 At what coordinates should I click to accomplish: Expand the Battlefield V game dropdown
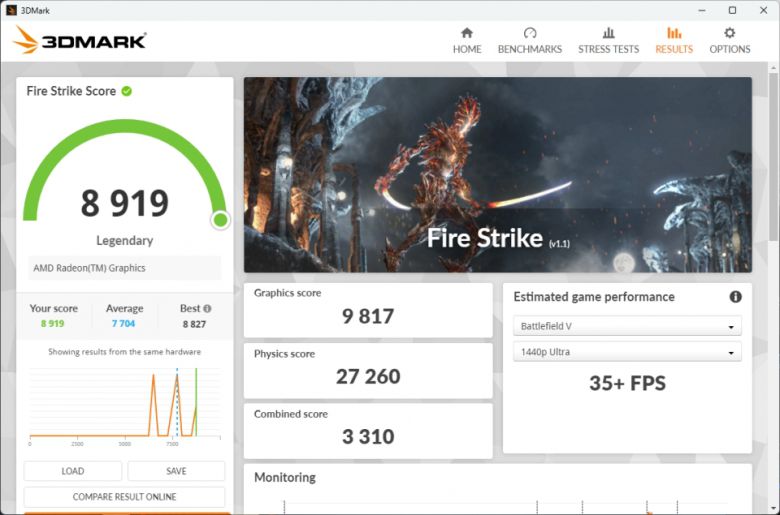[x=627, y=327]
